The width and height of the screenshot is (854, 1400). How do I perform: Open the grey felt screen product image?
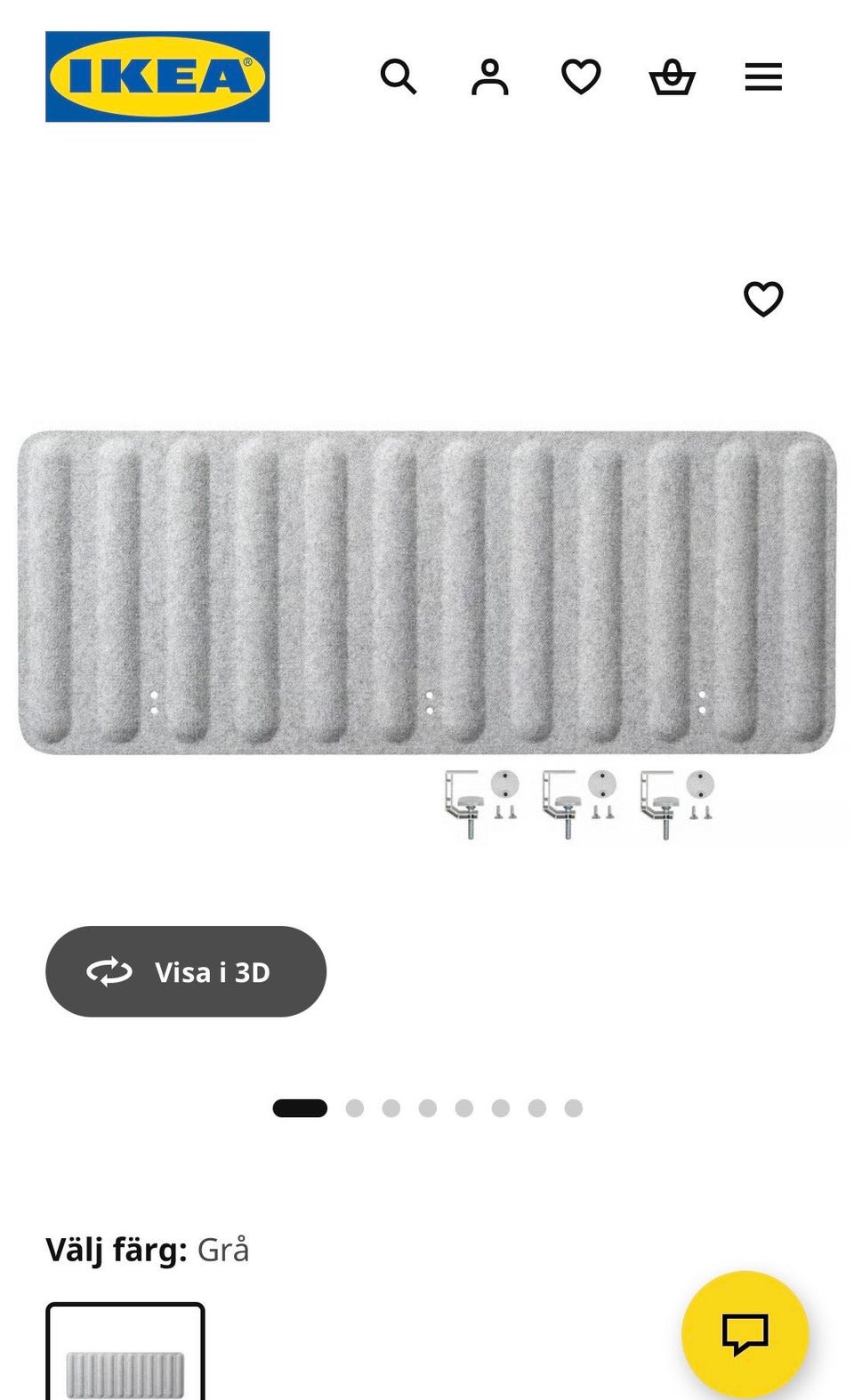[427, 592]
